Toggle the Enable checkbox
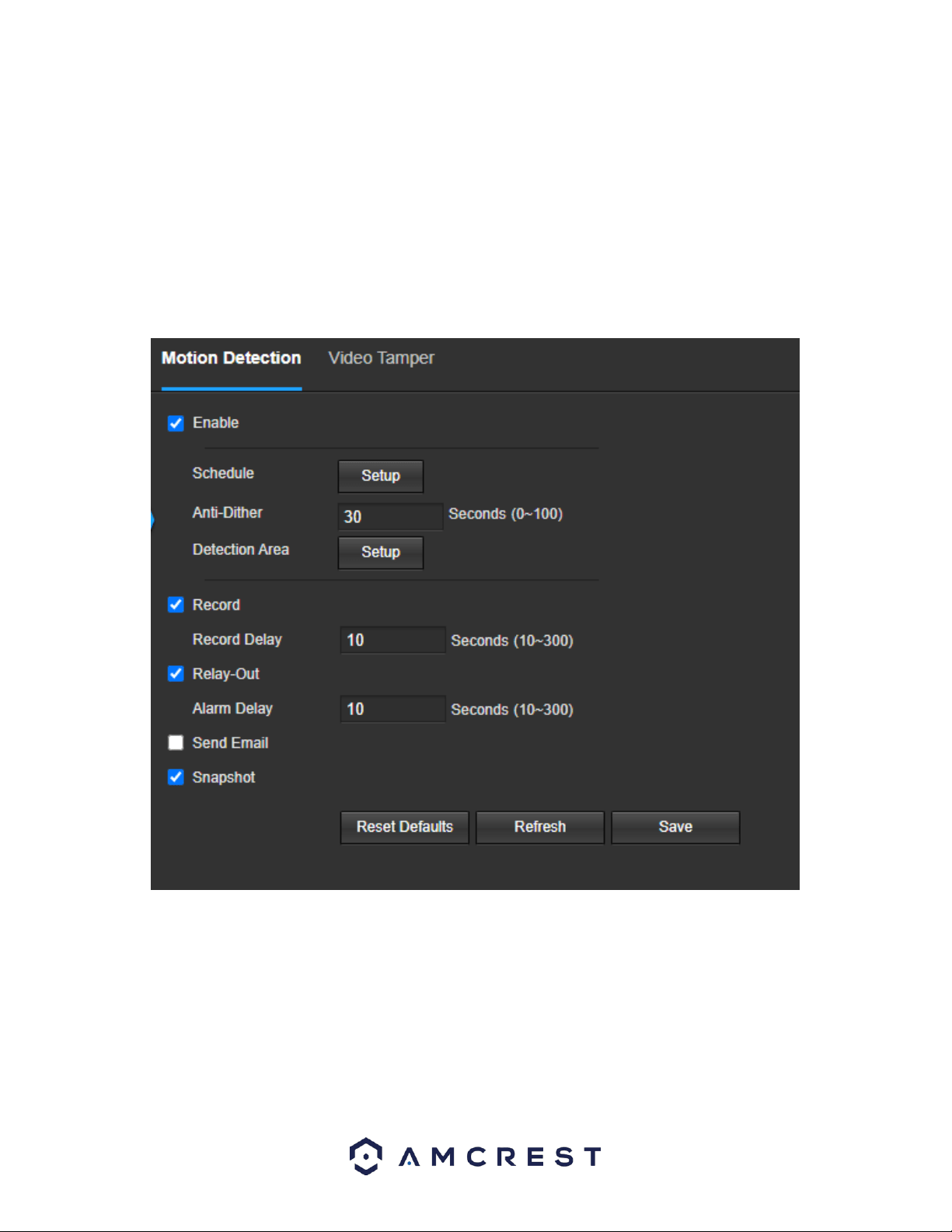952x1232 pixels. point(176,424)
